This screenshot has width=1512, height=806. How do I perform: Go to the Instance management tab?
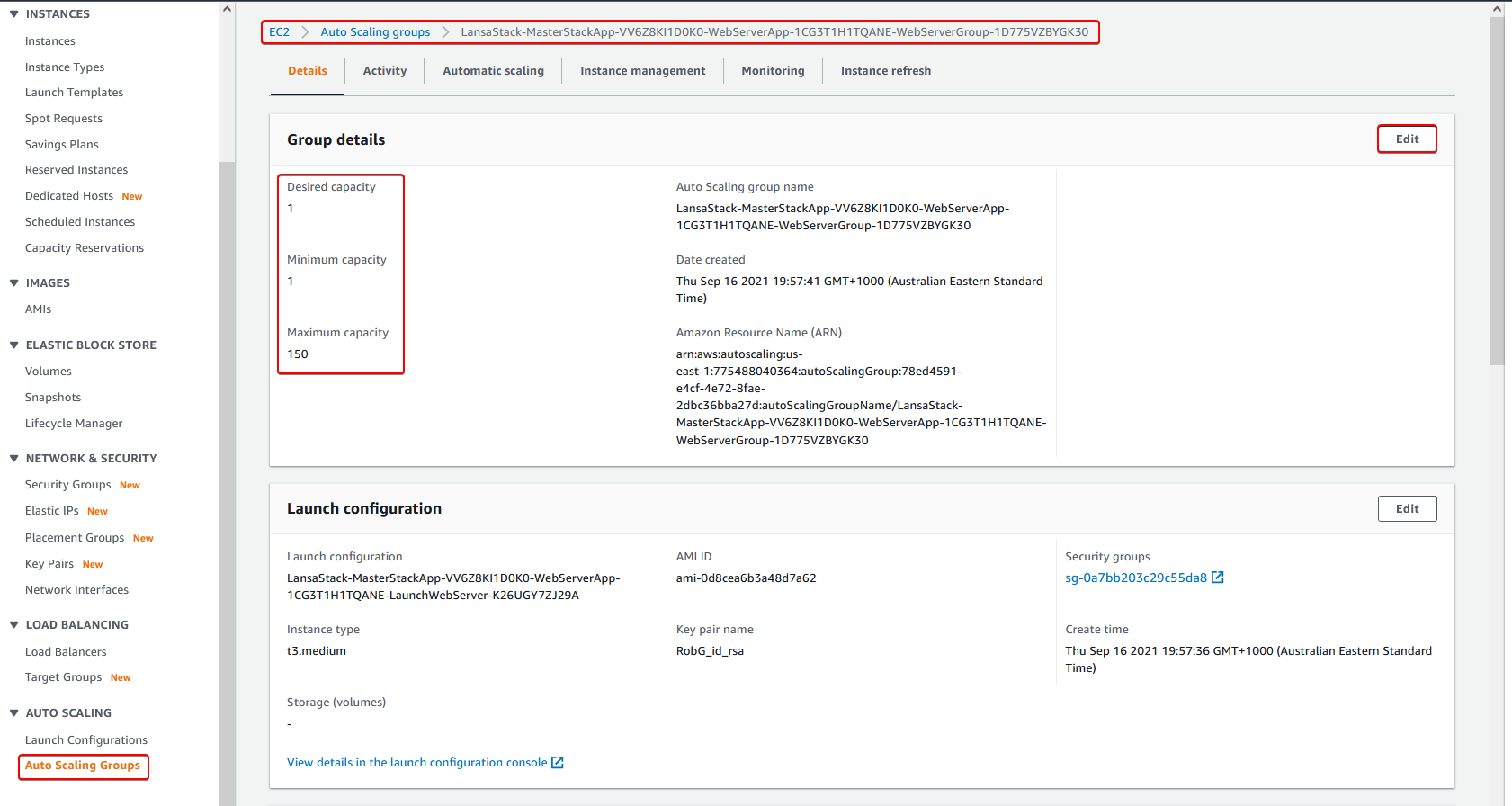click(x=643, y=71)
